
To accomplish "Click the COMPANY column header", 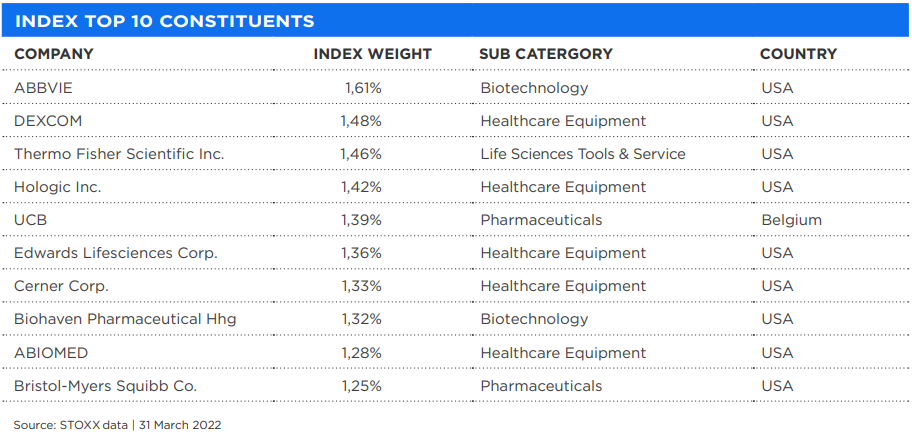I will pos(53,54).
